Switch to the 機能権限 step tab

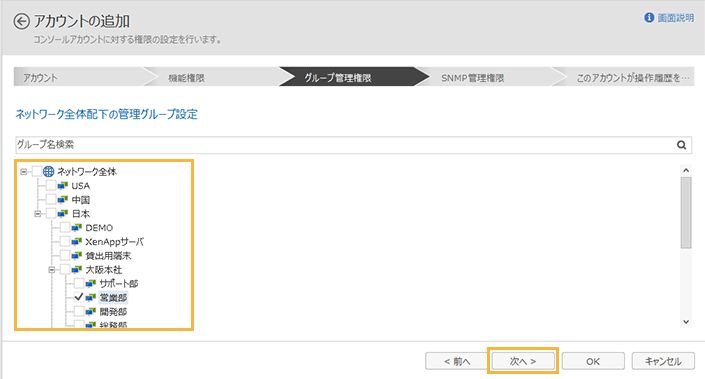[x=187, y=78]
